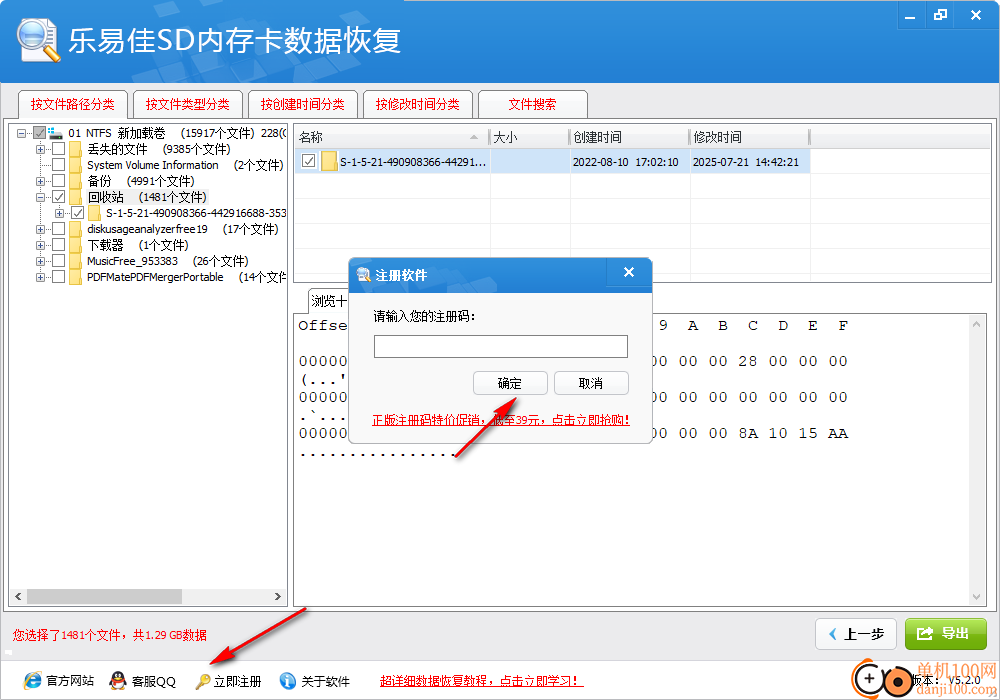Click the folder icon of 备份
This screenshot has height=700, width=1000.
(x=76, y=181)
